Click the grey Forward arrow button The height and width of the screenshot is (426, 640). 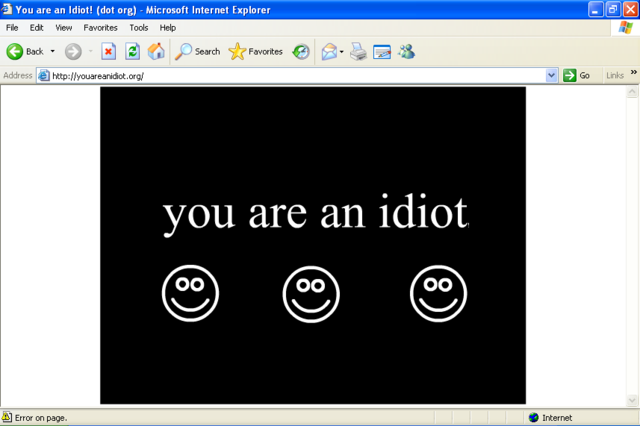coord(73,51)
